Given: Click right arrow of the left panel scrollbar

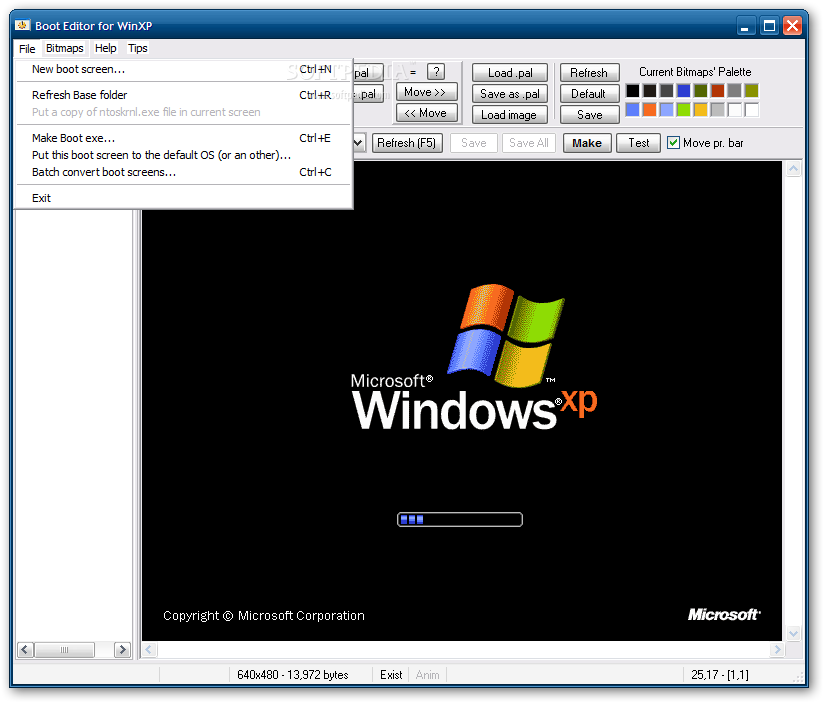Looking at the screenshot, I should (122, 649).
